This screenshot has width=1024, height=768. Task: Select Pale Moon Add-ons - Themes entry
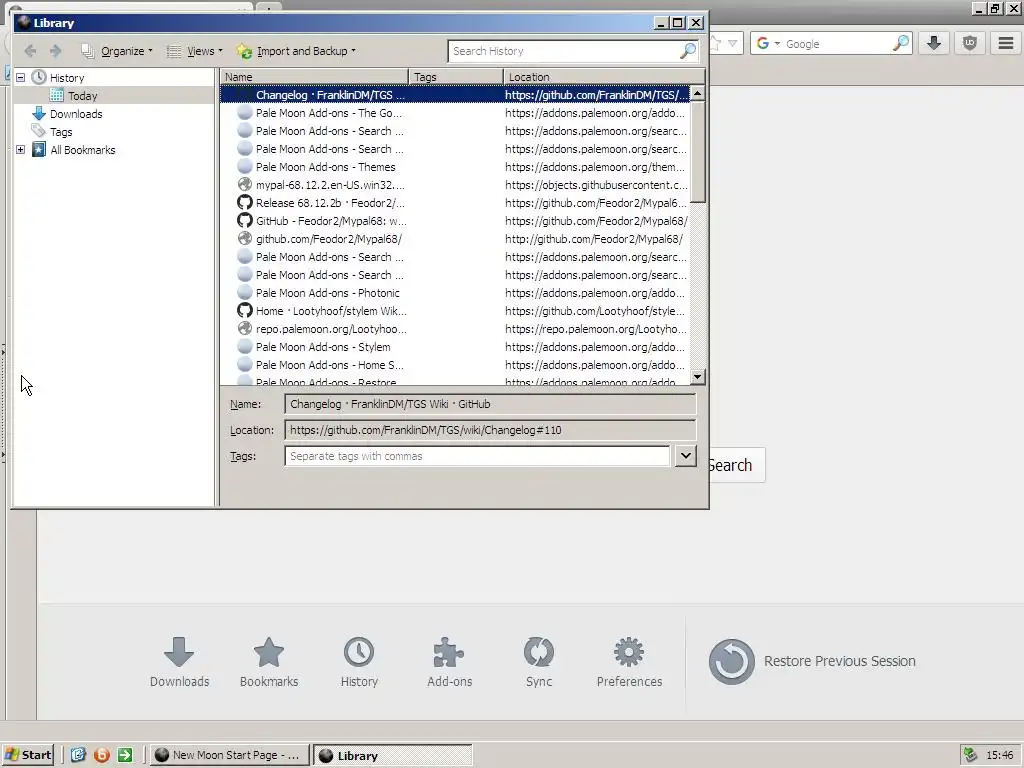coord(455,167)
